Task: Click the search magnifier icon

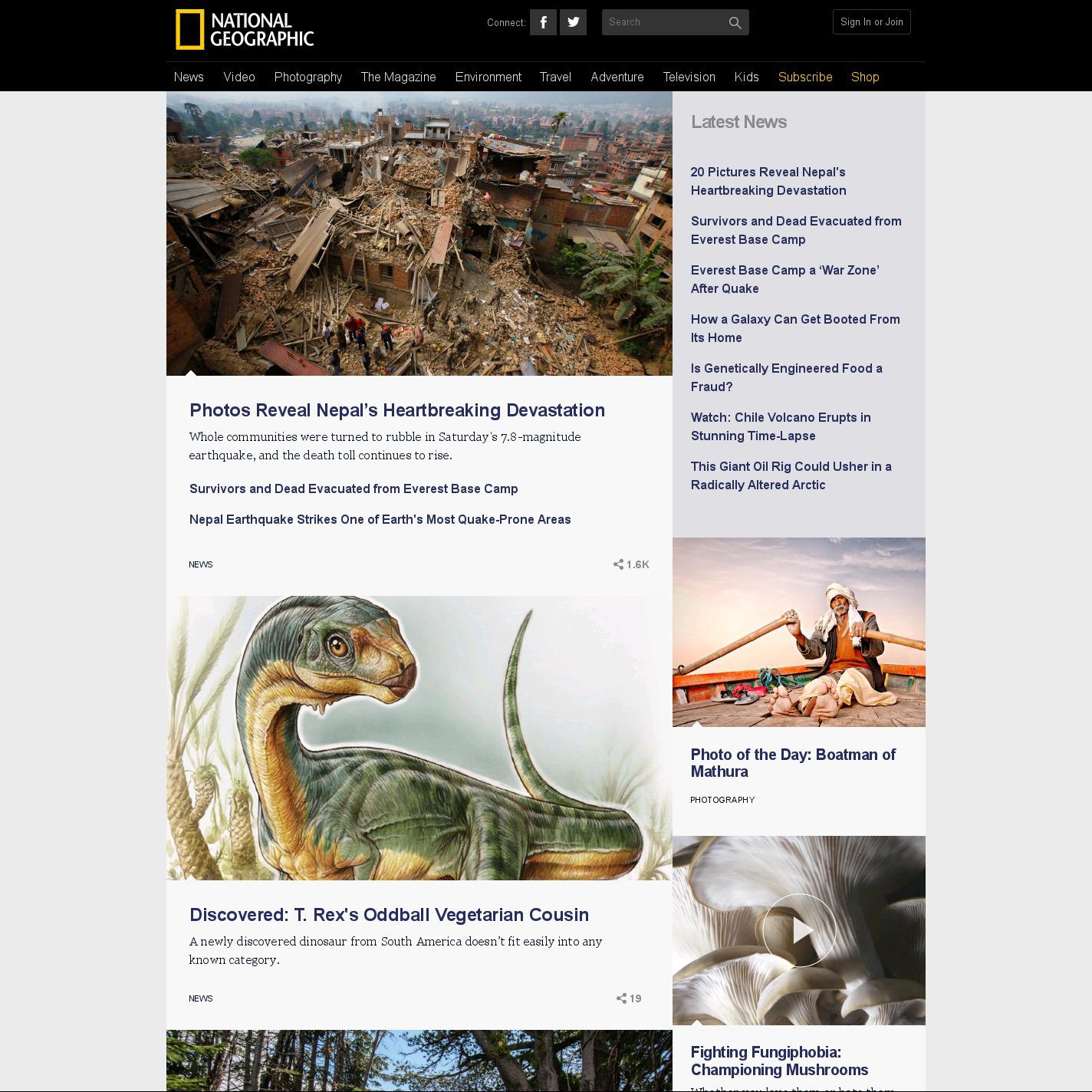Action: [x=735, y=22]
